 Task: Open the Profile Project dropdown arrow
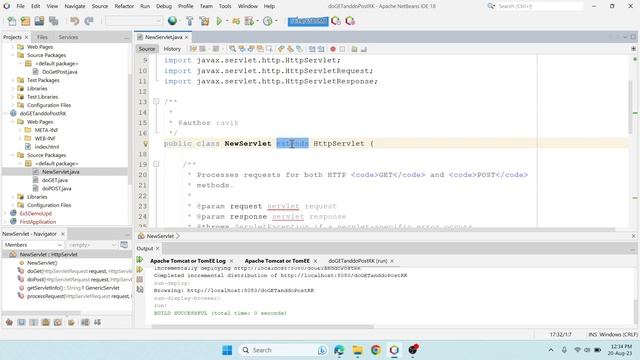(x=258, y=21)
